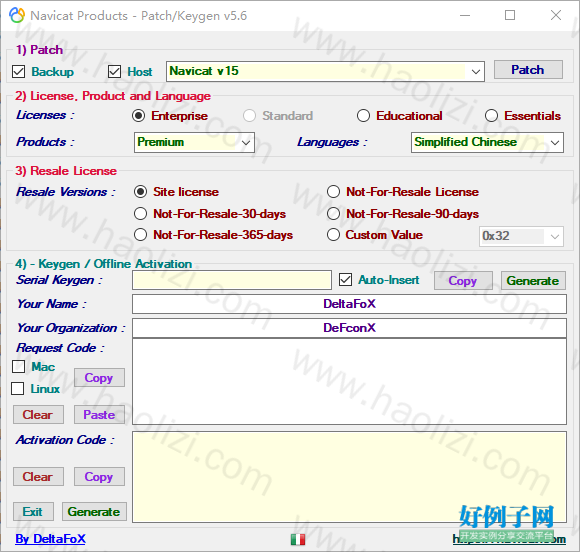The image size is (580, 552).
Task: Open the Languages Simplified Chinese dropdown
Action: point(487,142)
